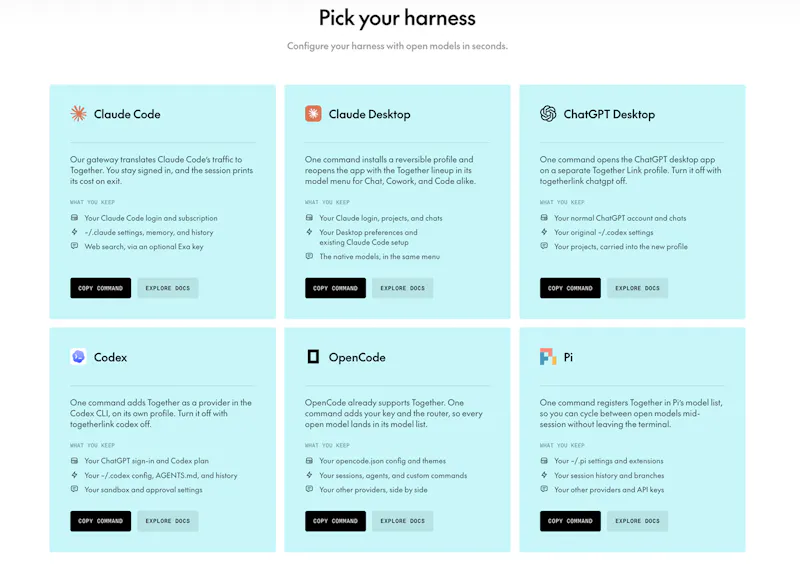Copy the OpenCode command
The image size is (800, 586).
click(x=335, y=521)
